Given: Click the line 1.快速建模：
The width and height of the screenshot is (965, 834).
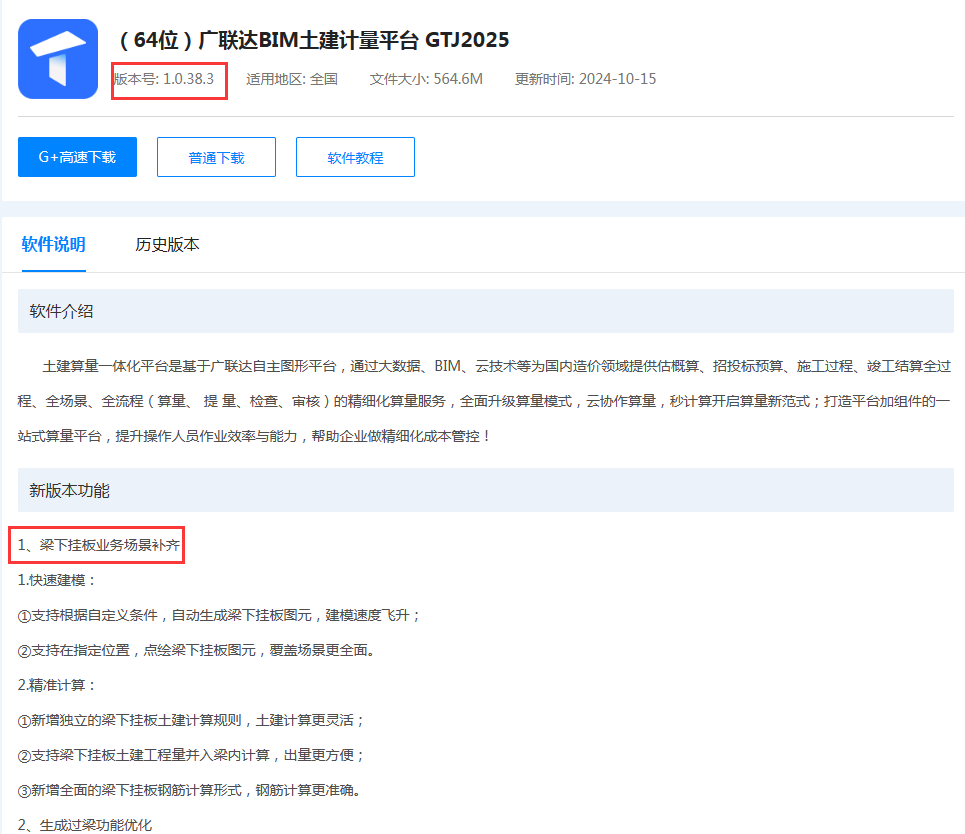Looking at the screenshot, I should point(57,580).
